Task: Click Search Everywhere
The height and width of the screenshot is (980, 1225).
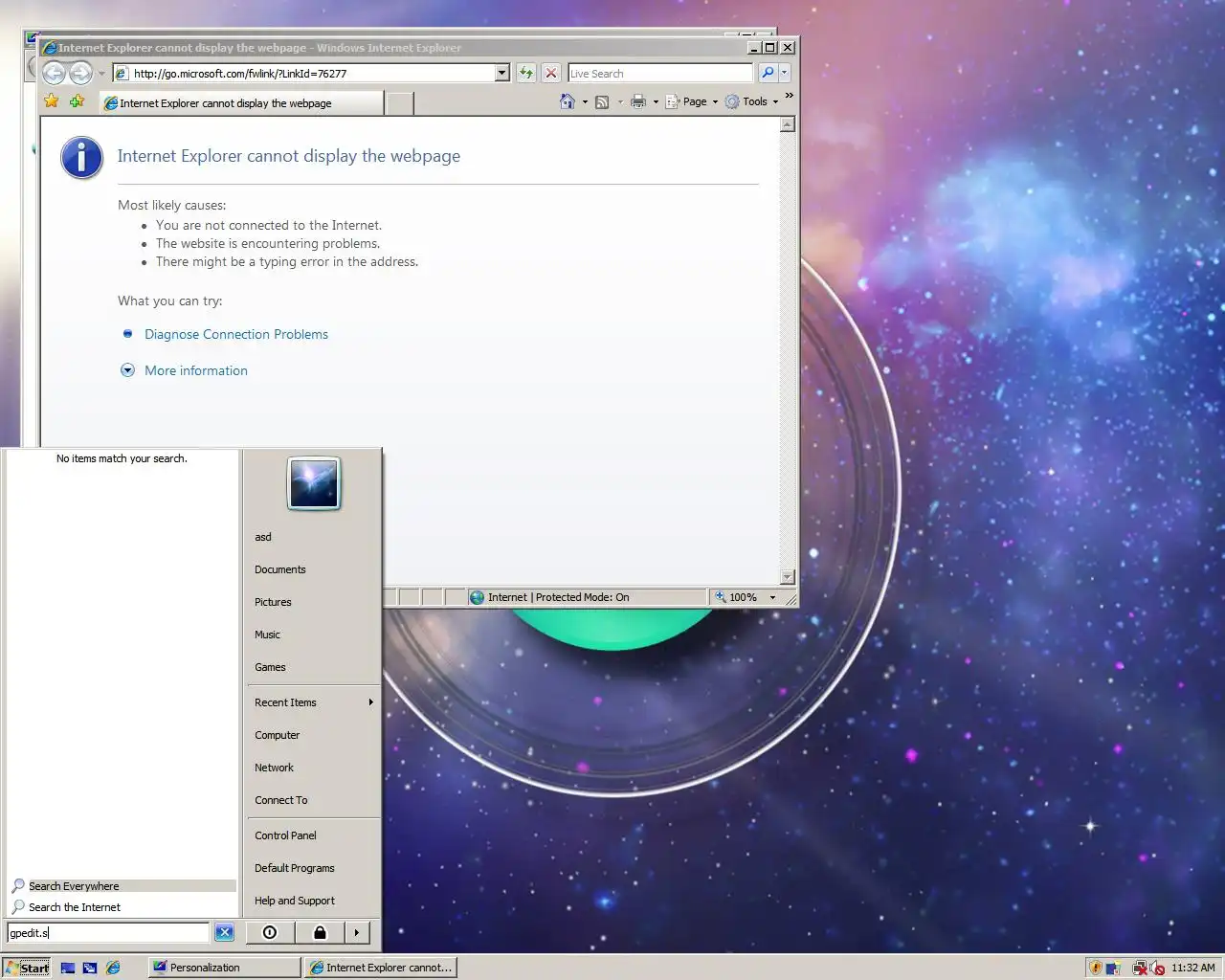Action: pos(122,886)
